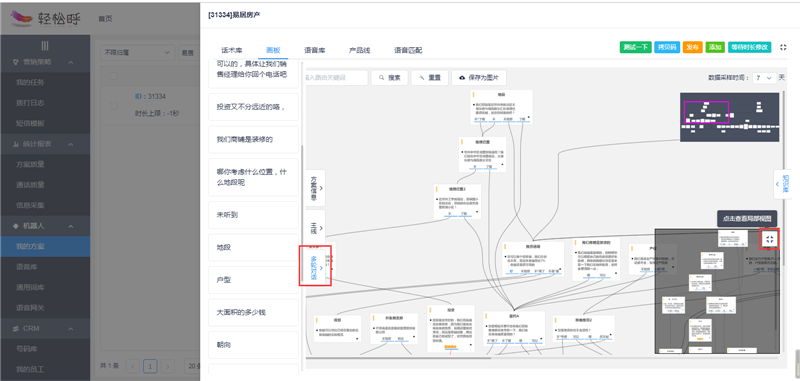This screenshot has height=381, width=800.
Task: Open the 不限归属 dropdown
Action: [x=137, y=53]
